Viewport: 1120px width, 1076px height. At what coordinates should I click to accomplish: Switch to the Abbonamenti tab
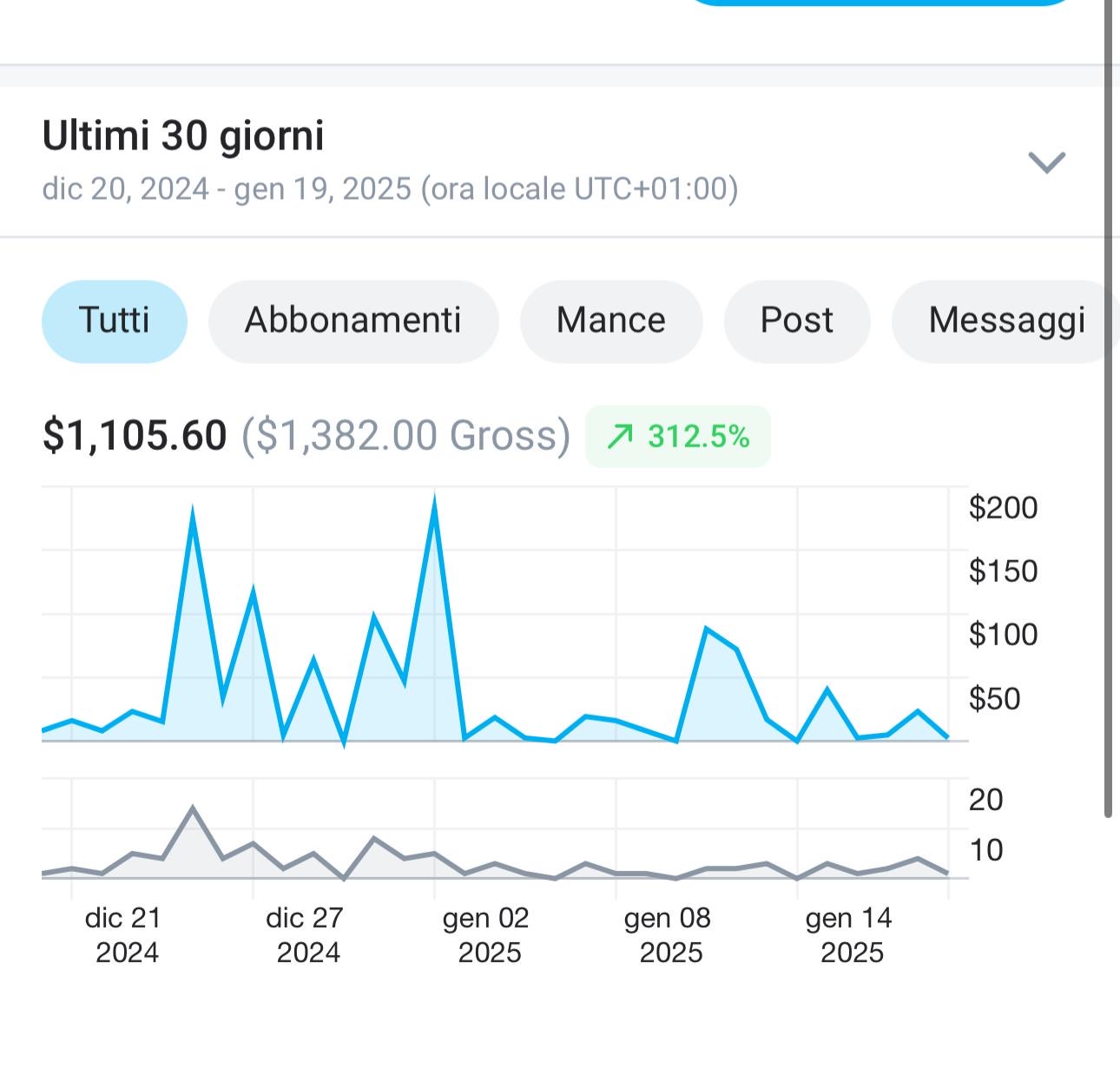point(353,320)
